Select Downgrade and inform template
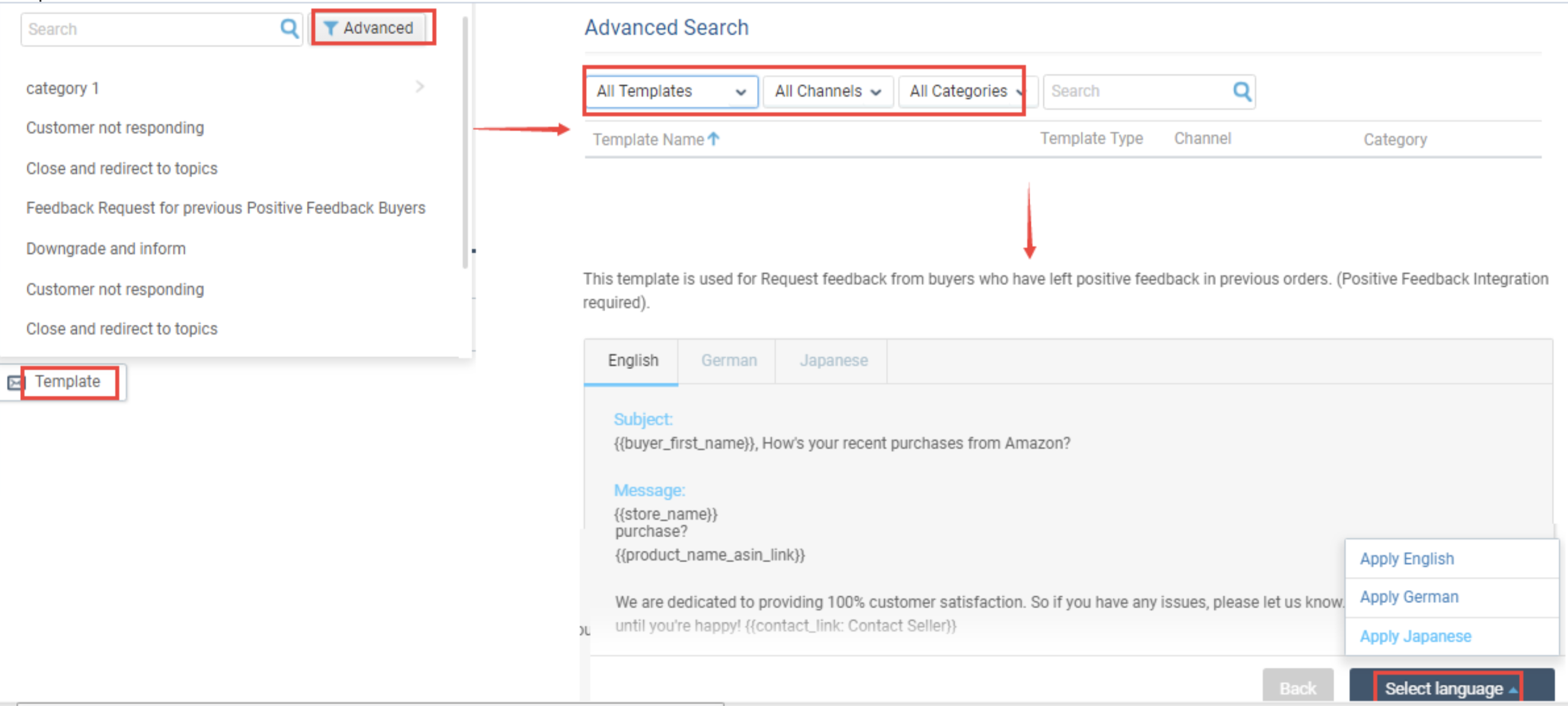This screenshot has height=706, width=1568. coord(106,248)
